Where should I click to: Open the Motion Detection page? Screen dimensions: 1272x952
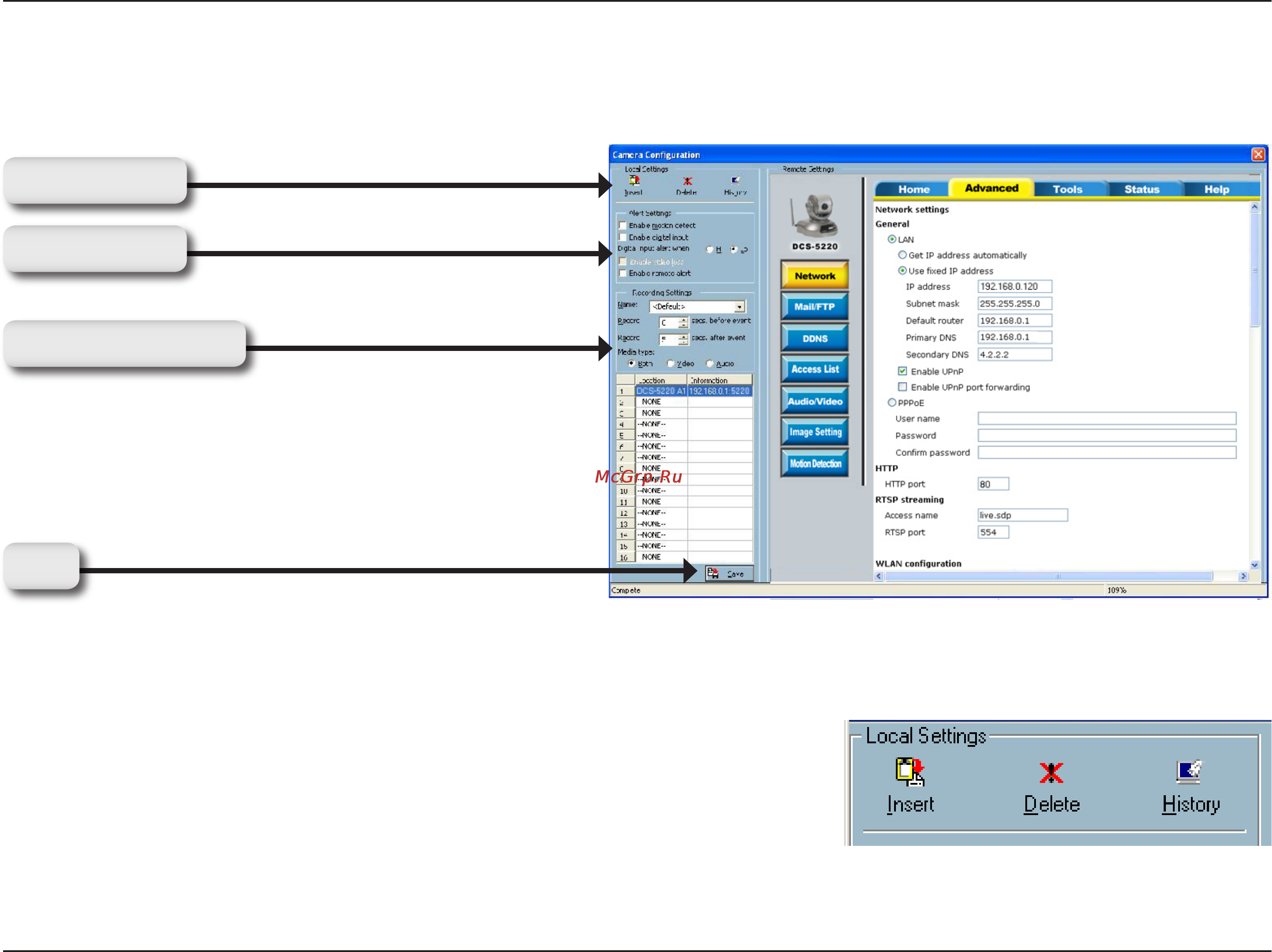pos(815,463)
